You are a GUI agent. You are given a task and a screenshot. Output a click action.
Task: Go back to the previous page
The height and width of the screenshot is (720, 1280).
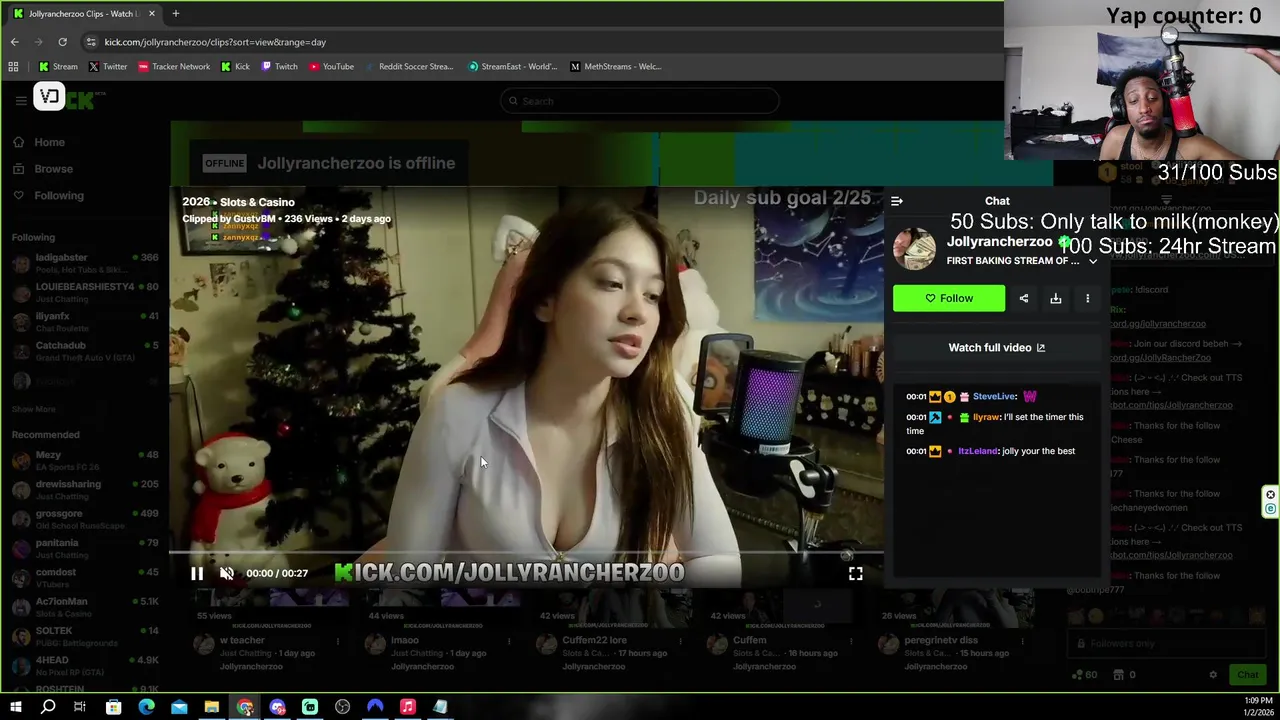[14, 42]
